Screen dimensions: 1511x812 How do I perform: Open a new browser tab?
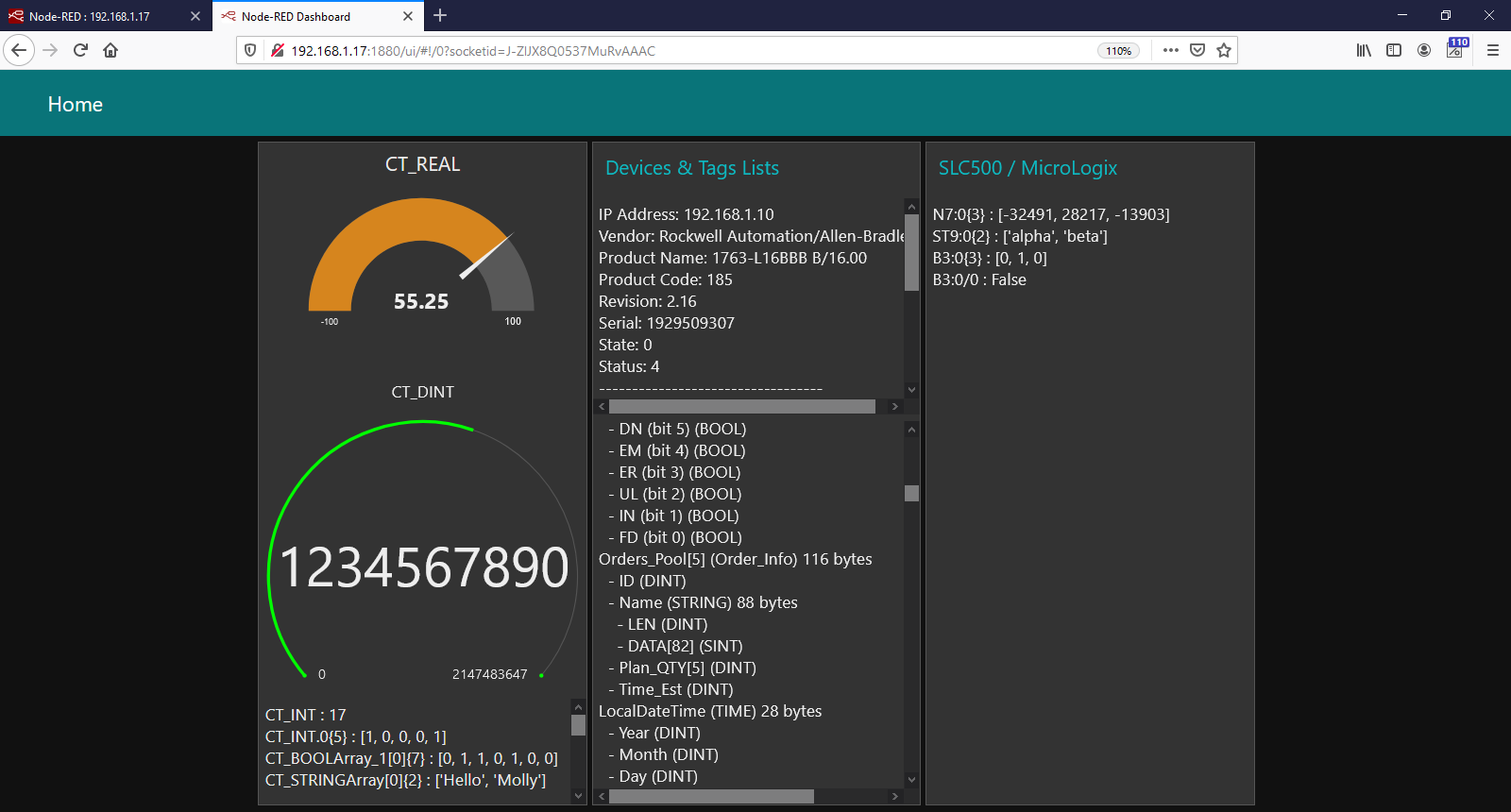click(x=440, y=15)
